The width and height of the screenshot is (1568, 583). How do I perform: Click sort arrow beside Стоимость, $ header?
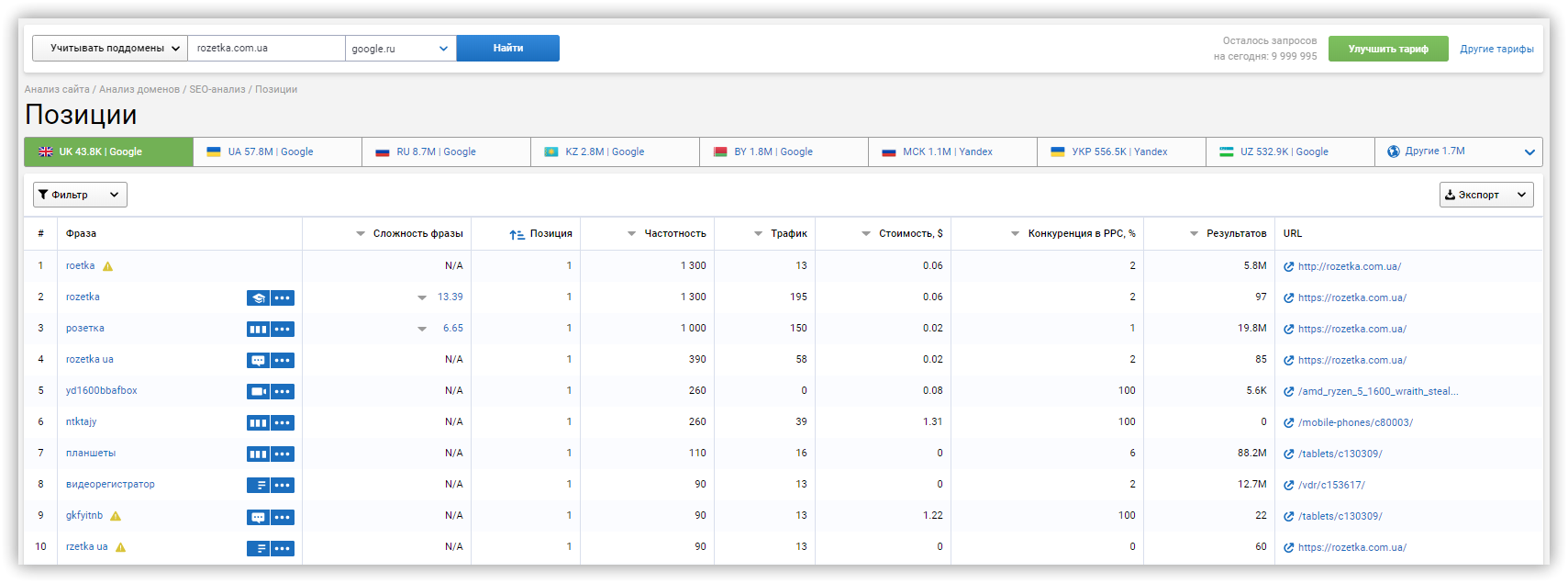pos(866,234)
